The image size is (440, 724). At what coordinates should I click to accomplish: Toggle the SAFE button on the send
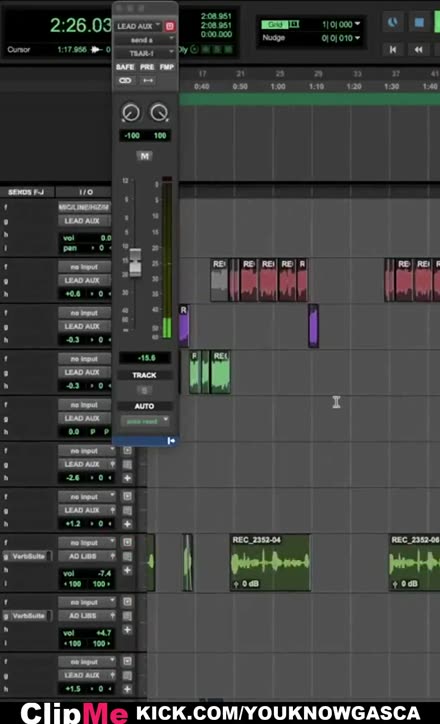(x=125, y=67)
